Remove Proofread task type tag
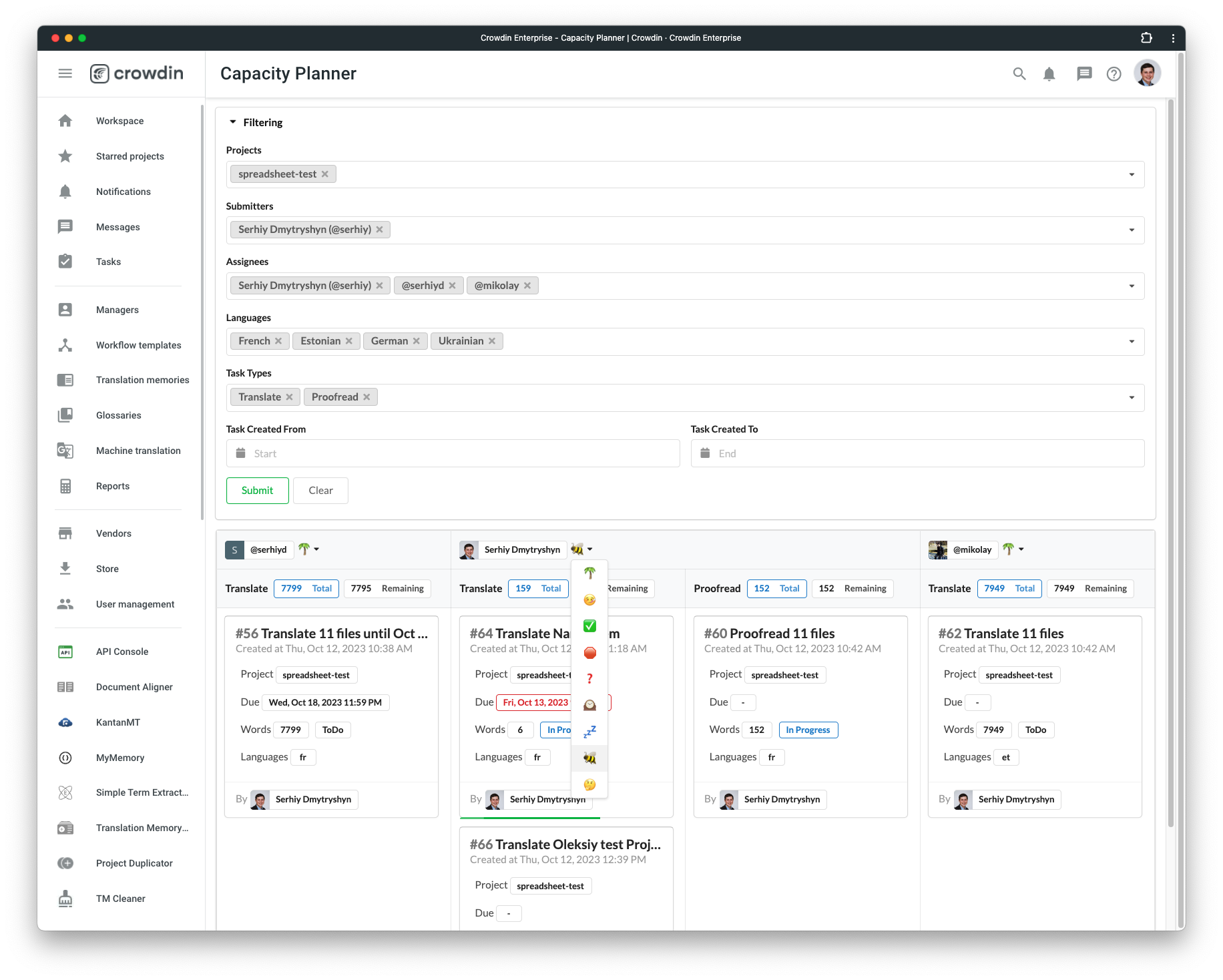1223x980 pixels. coord(366,397)
